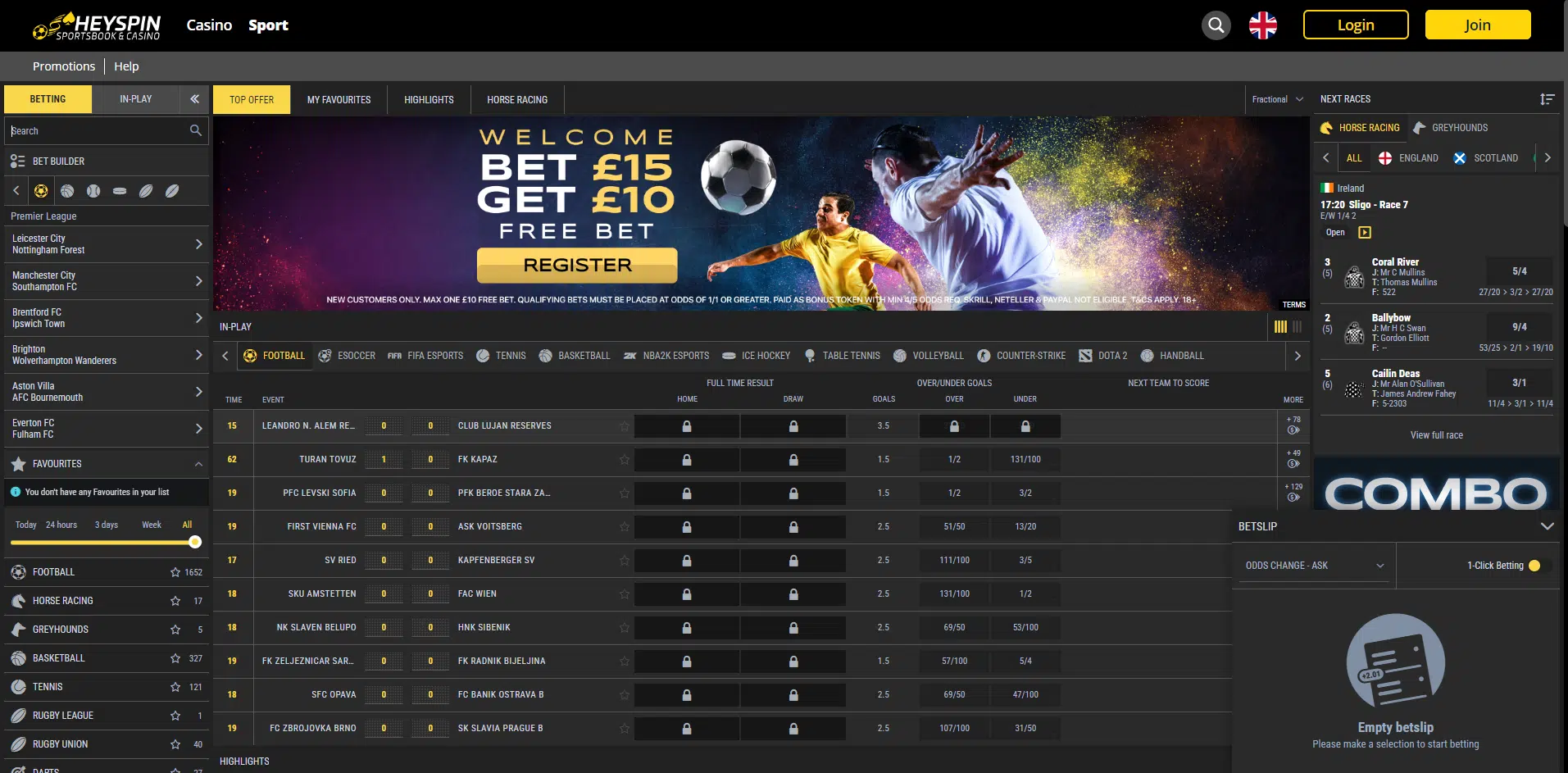Expand Brentford FC vs Ipswich Town

pyautogui.click(x=107, y=318)
